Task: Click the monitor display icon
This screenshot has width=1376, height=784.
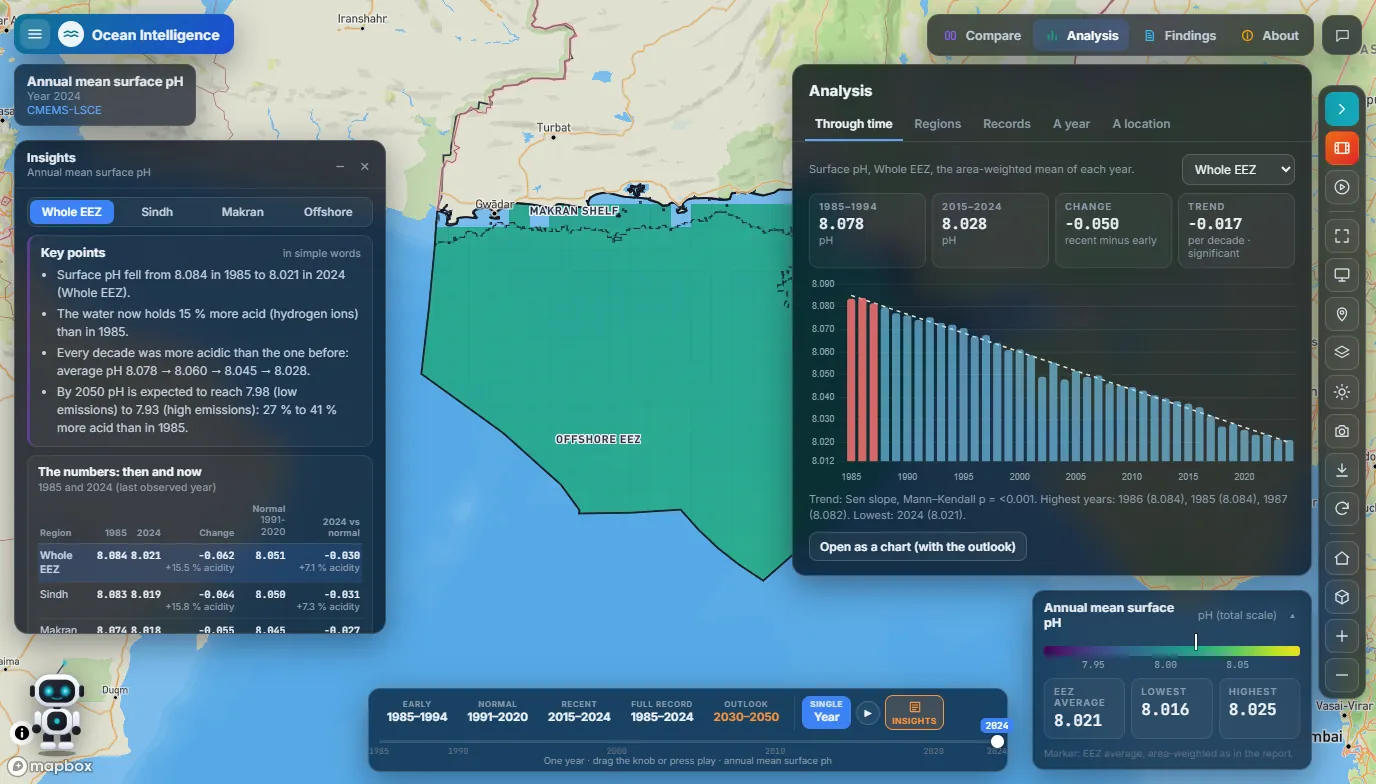Action: pos(1342,275)
